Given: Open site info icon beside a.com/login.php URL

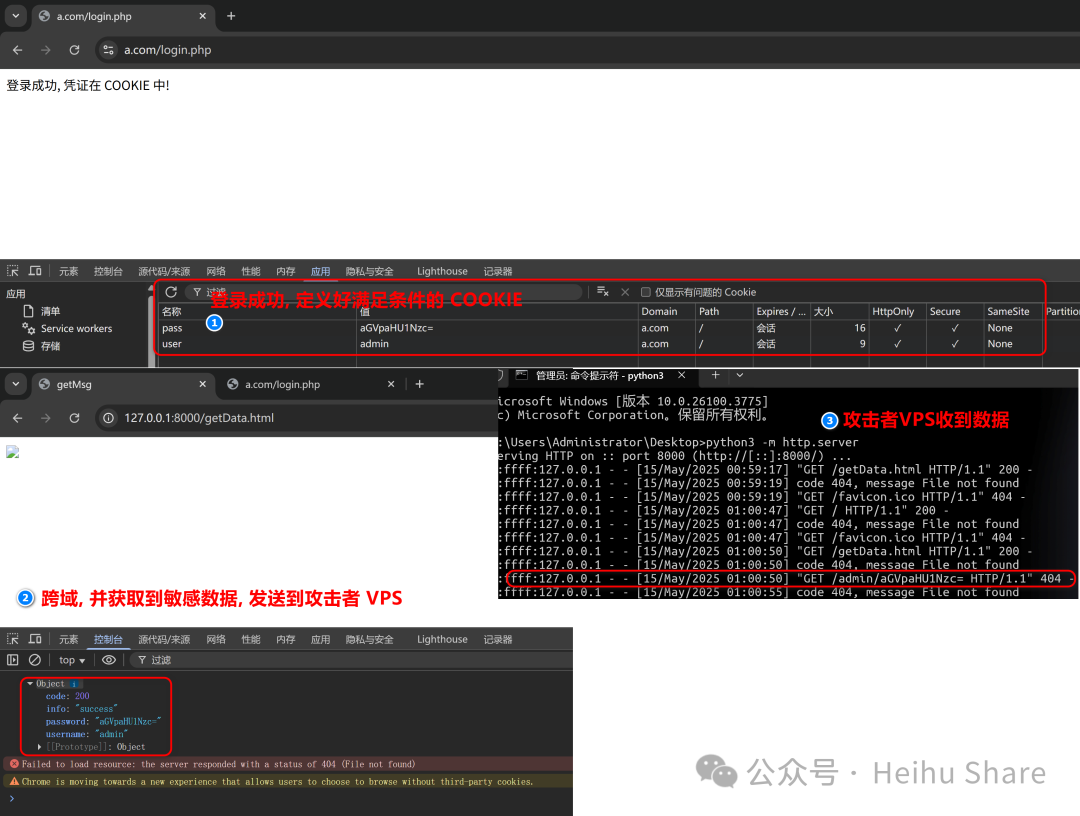Looking at the screenshot, I should 108,50.
